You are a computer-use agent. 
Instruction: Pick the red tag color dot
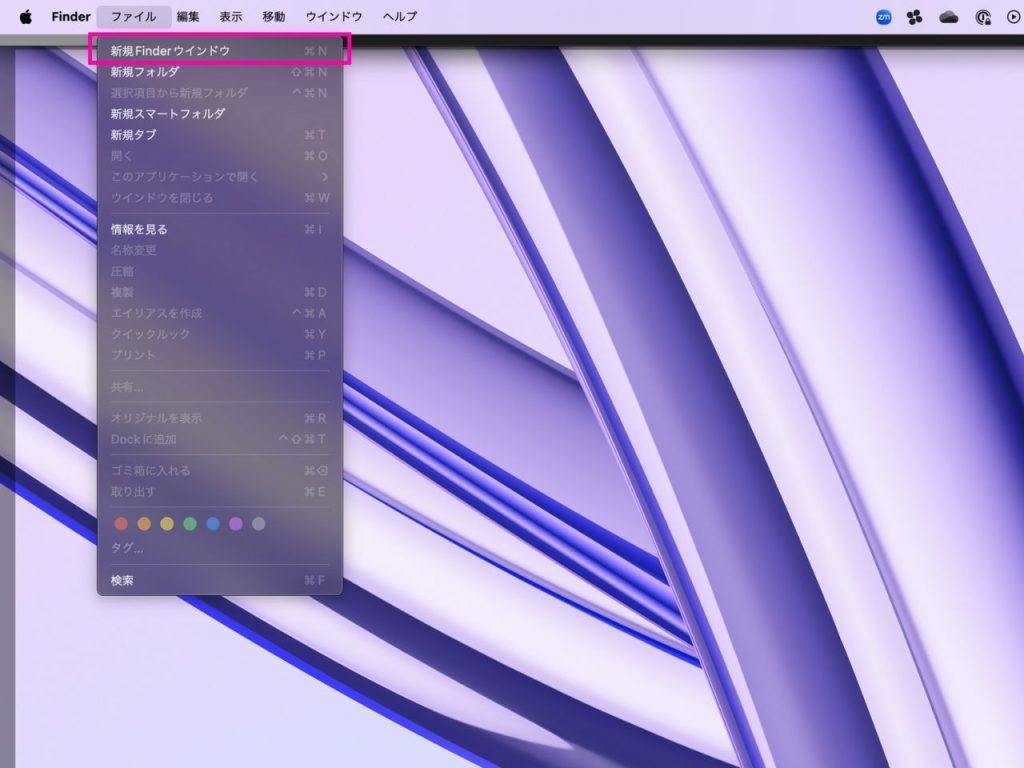coord(122,524)
